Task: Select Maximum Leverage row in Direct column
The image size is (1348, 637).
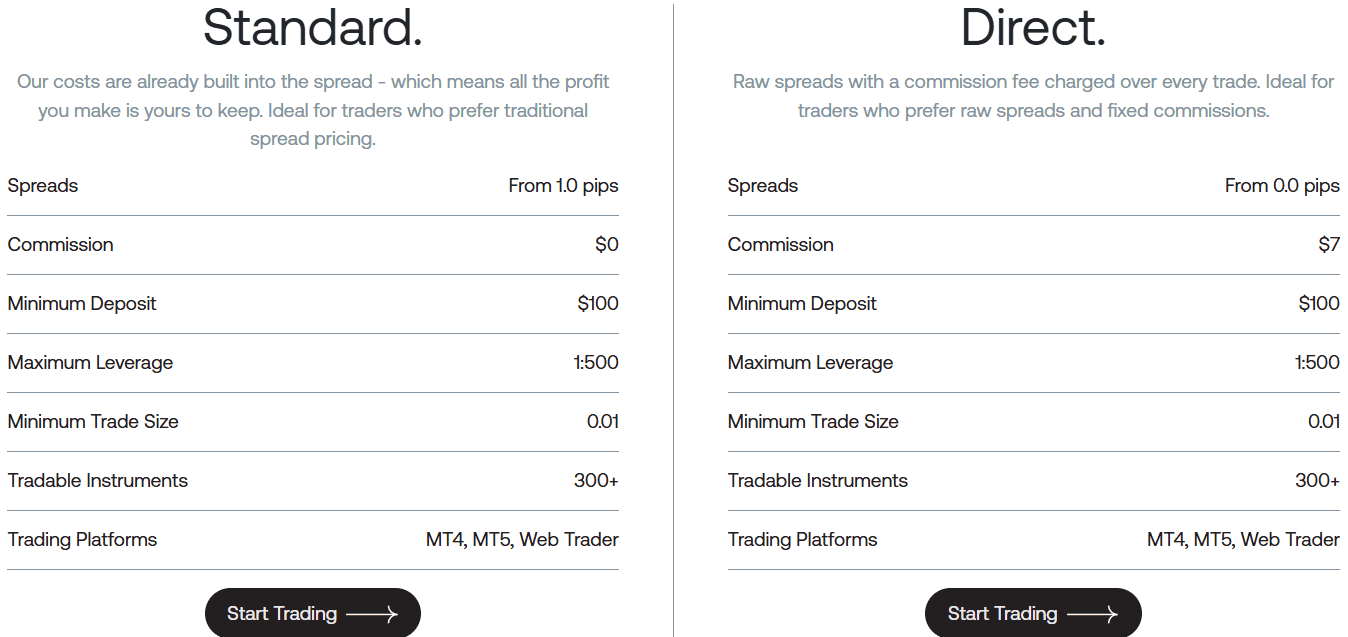Action: [x=1033, y=363]
